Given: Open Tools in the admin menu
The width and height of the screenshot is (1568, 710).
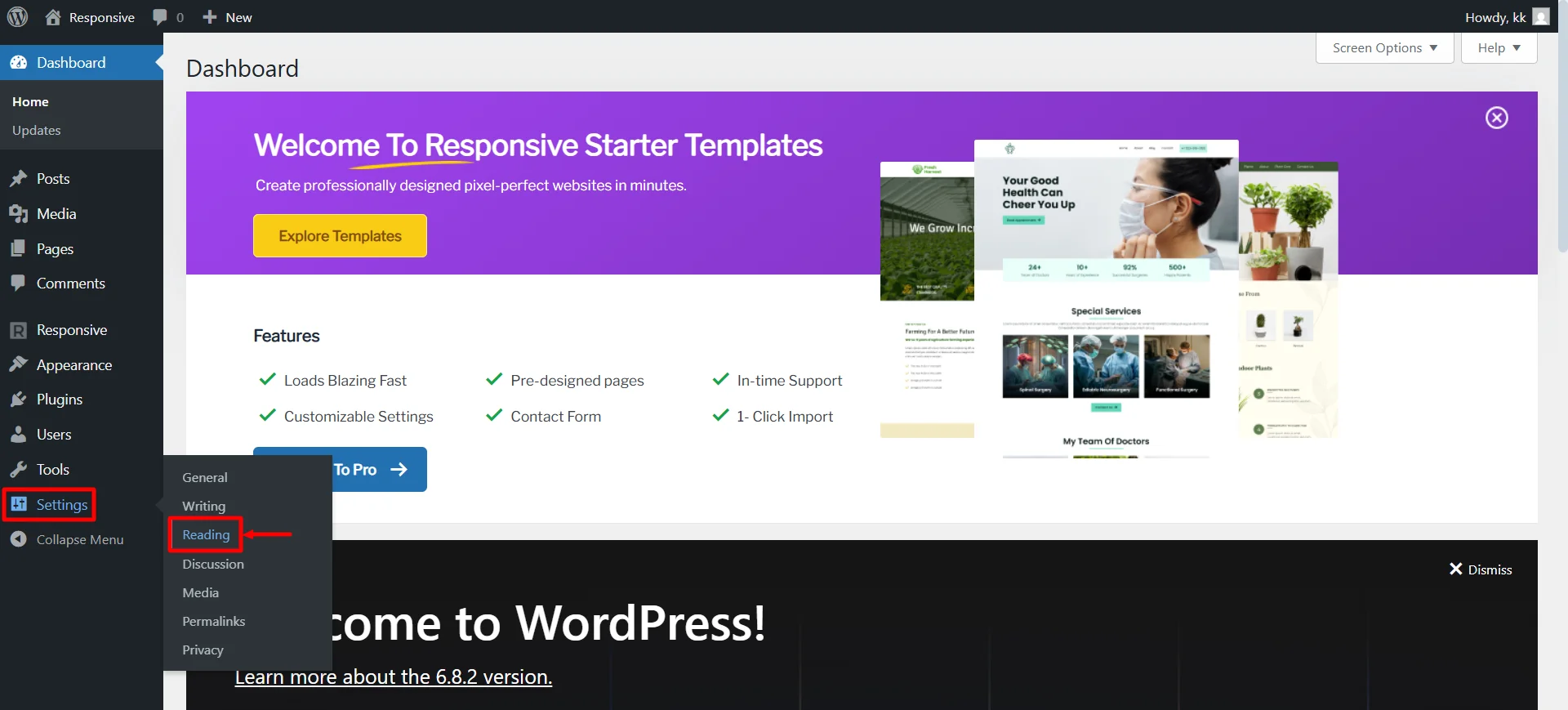Looking at the screenshot, I should click(x=53, y=470).
